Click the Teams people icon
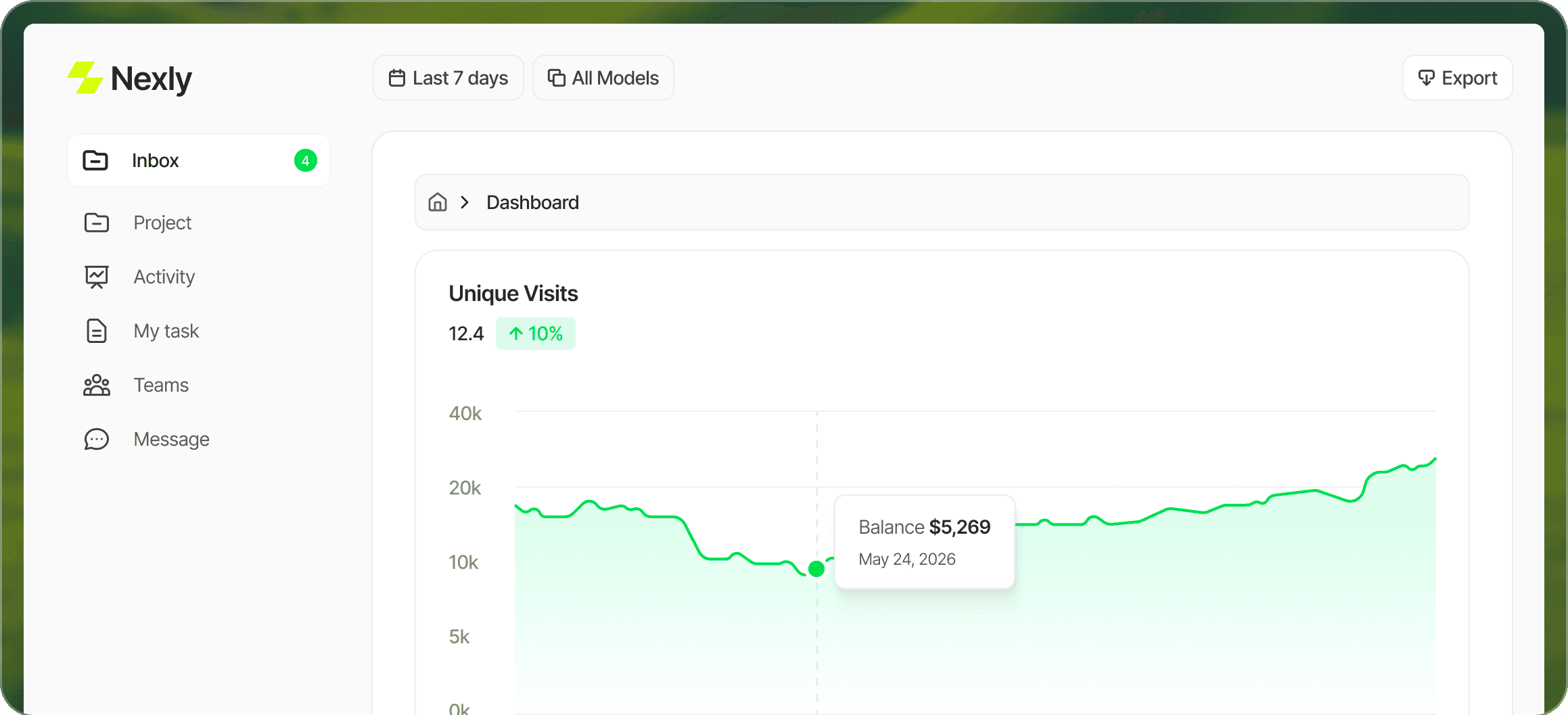Viewport: 1568px width, 715px height. pos(97,385)
